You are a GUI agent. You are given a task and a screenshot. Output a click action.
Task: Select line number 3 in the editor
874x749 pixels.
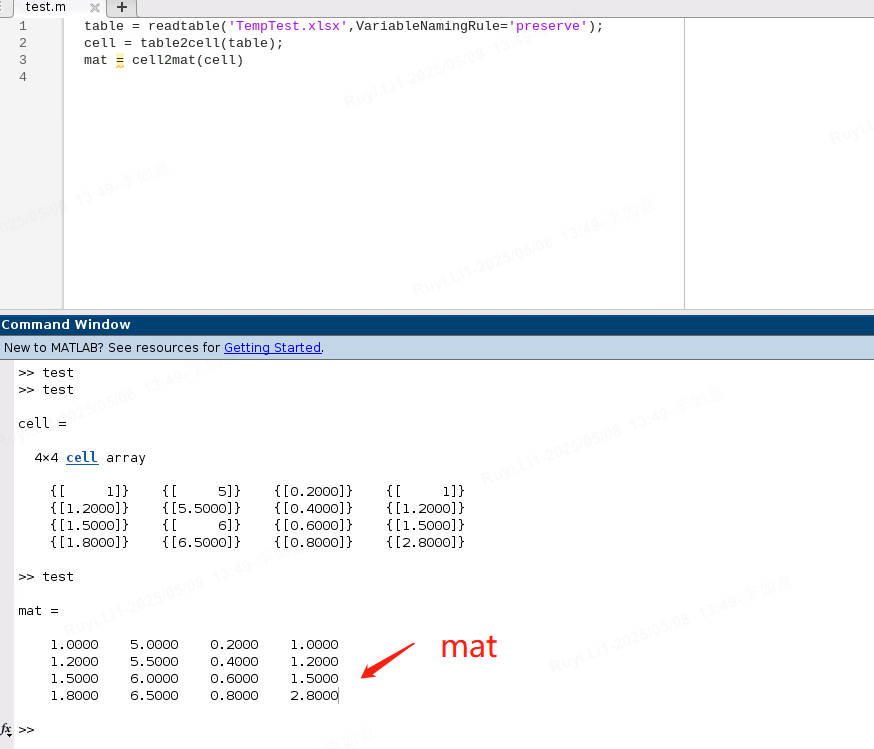[x=22, y=59]
